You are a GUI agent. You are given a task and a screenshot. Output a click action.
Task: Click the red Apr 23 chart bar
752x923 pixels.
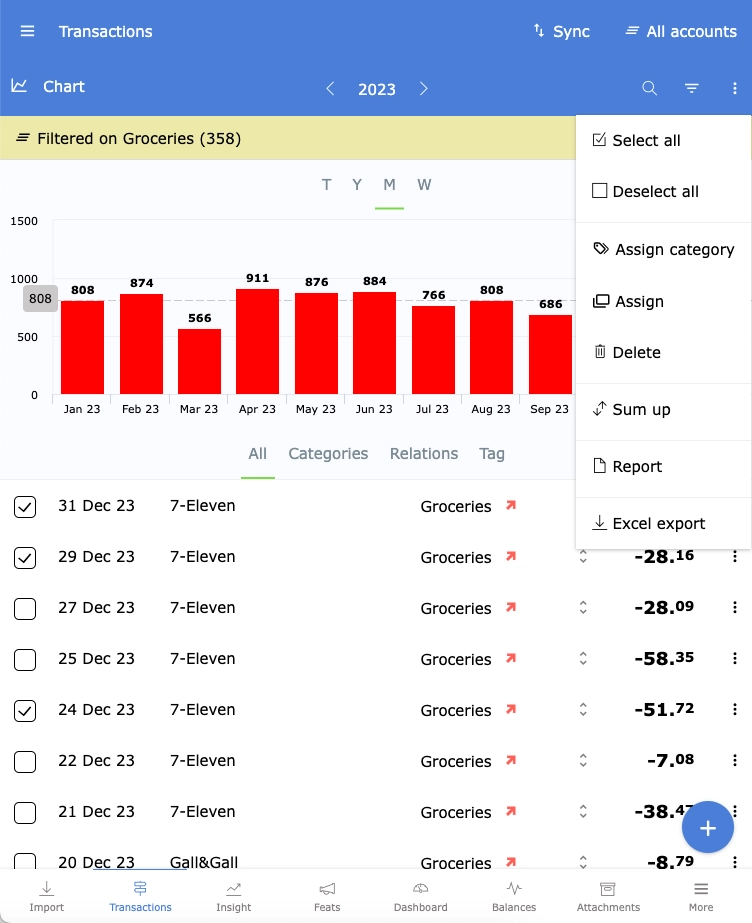pos(257,341)
